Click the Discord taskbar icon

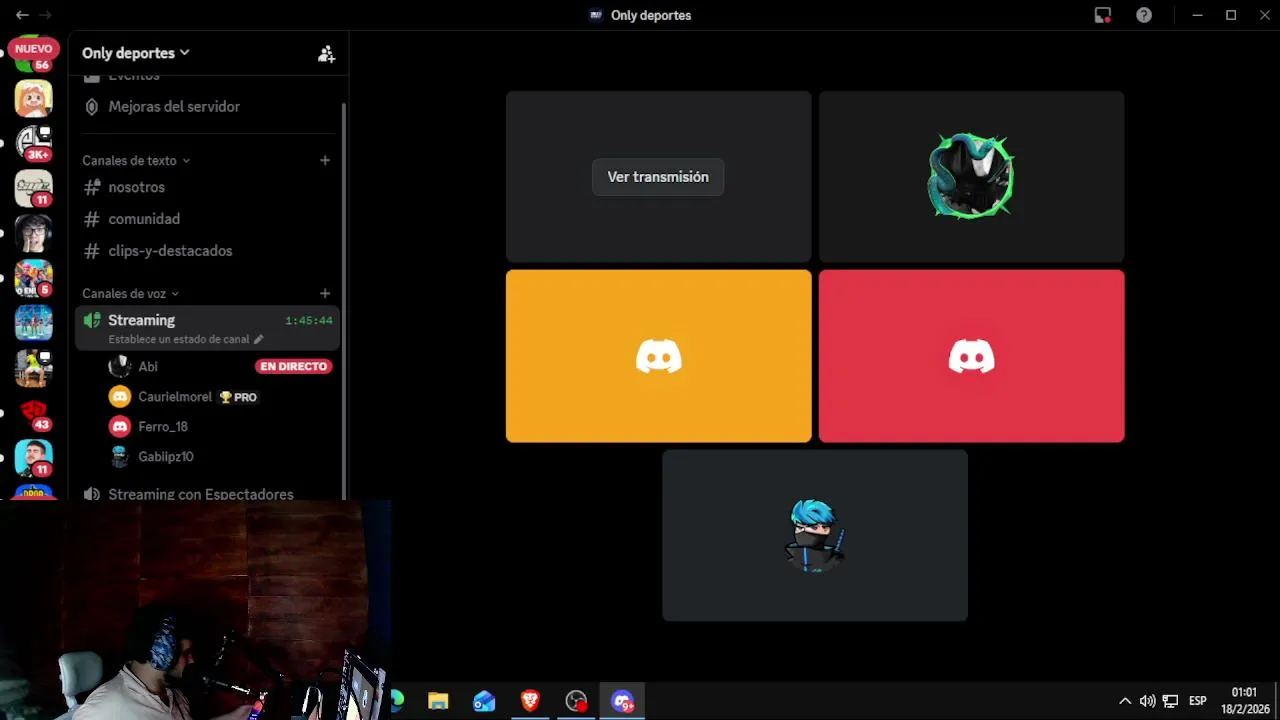622,701
